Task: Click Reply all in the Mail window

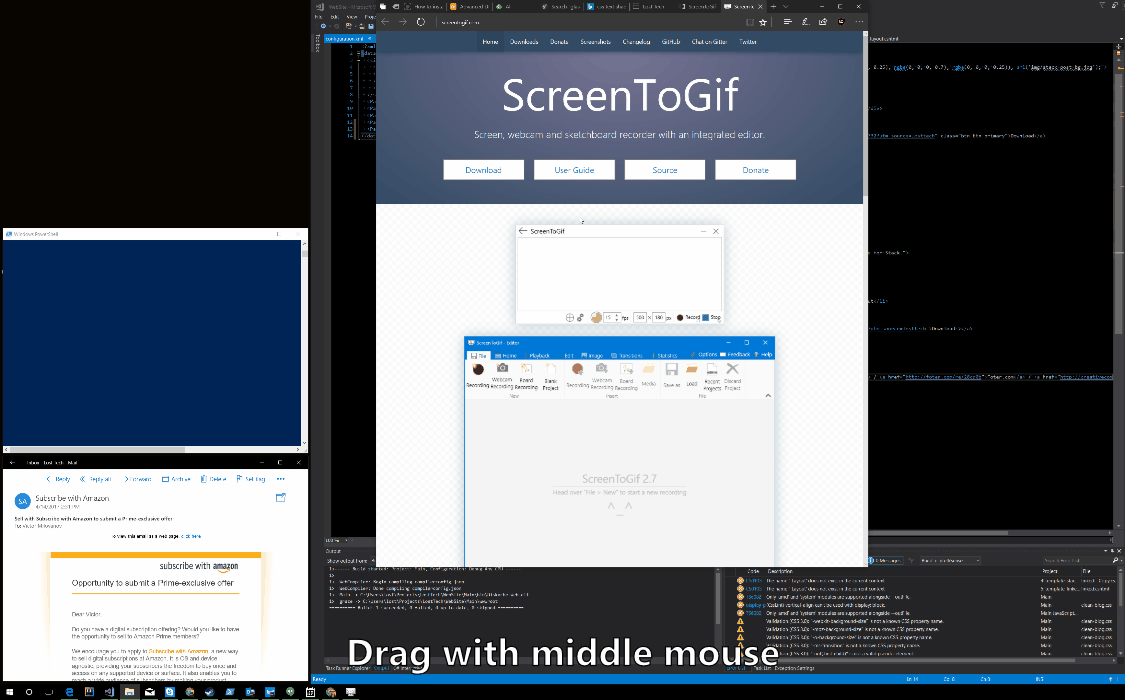Action: pyautogui.click(x=95, y=479)
